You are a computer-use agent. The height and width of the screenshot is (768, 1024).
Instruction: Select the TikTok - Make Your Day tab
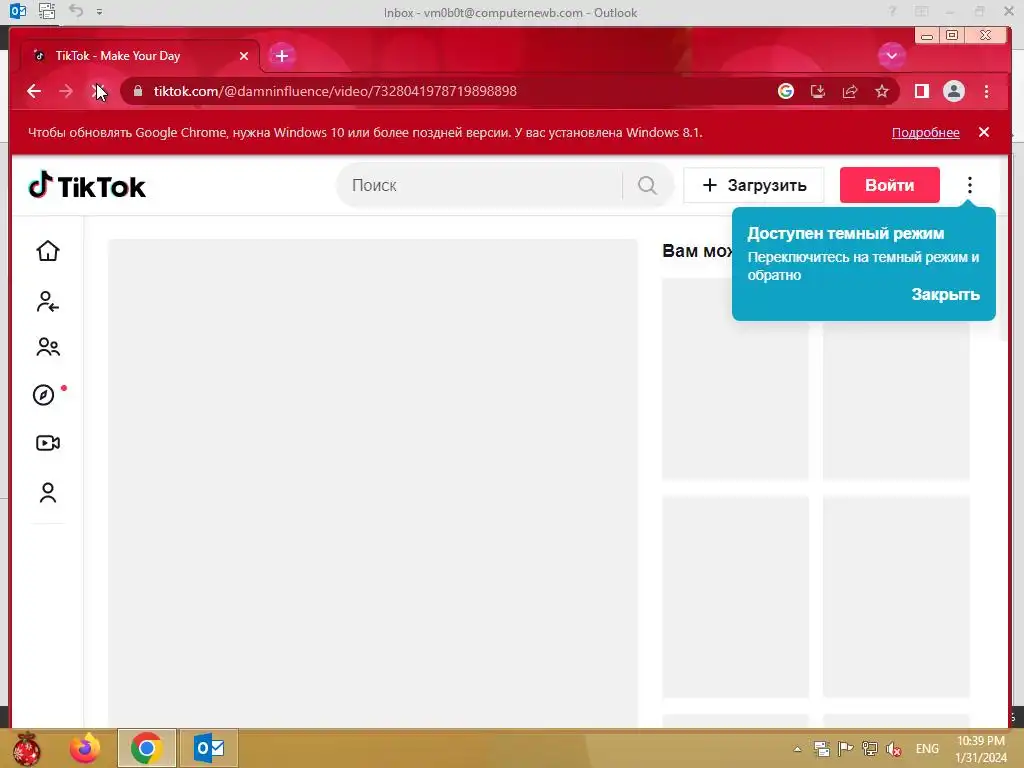click(x=140, y=56)
